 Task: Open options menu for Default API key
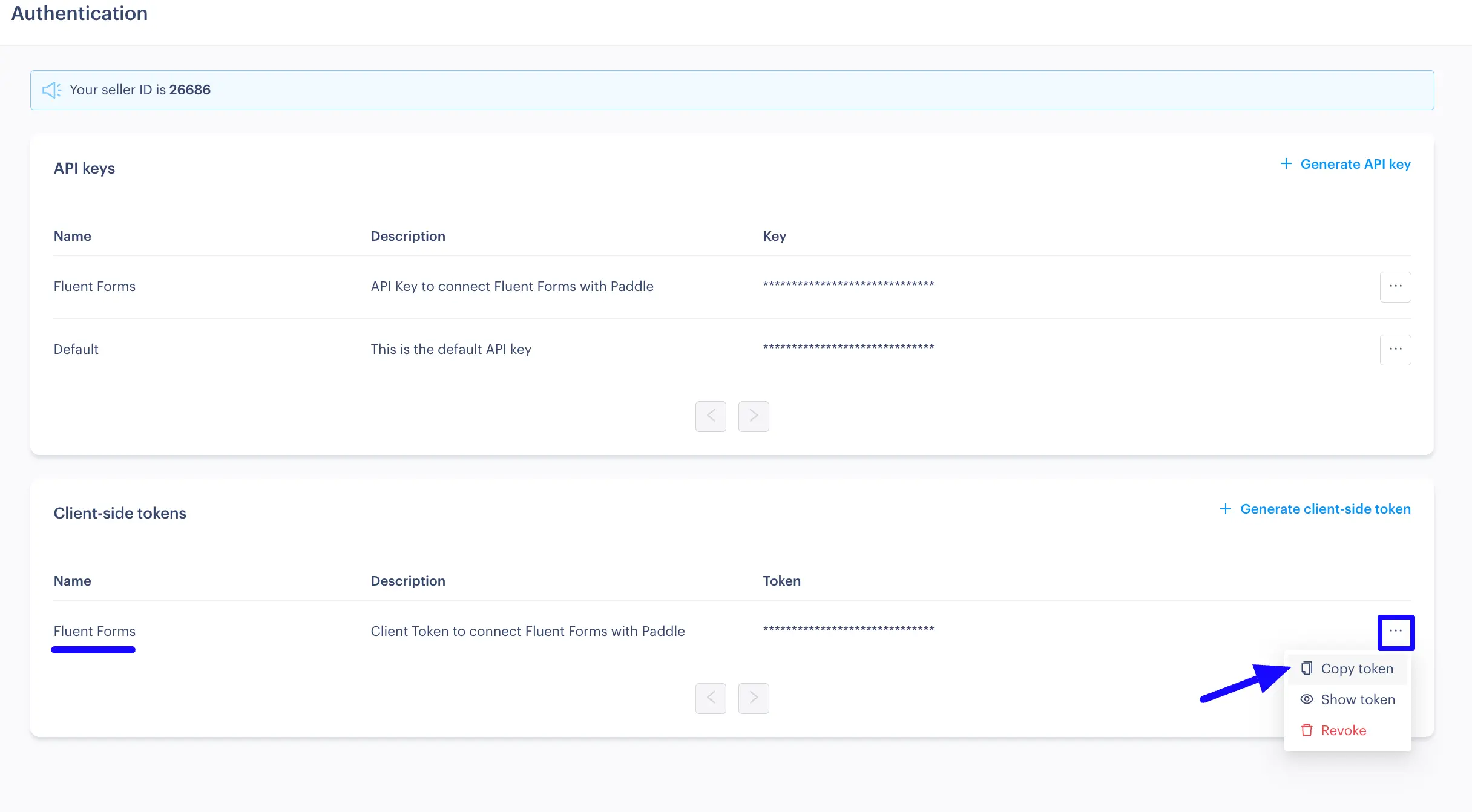tap(1395, 350)
